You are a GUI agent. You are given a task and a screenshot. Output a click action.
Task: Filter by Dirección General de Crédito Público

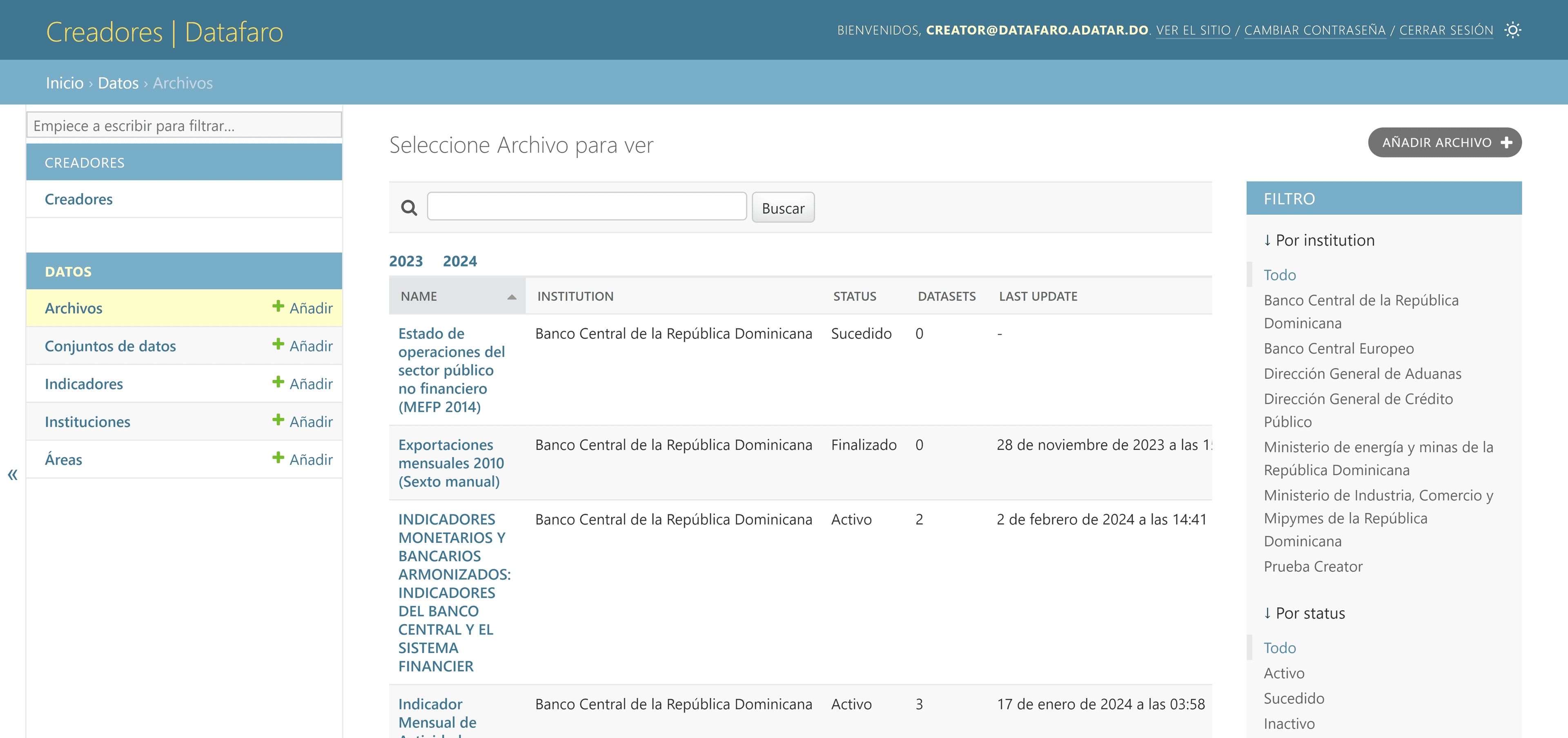1358,410
